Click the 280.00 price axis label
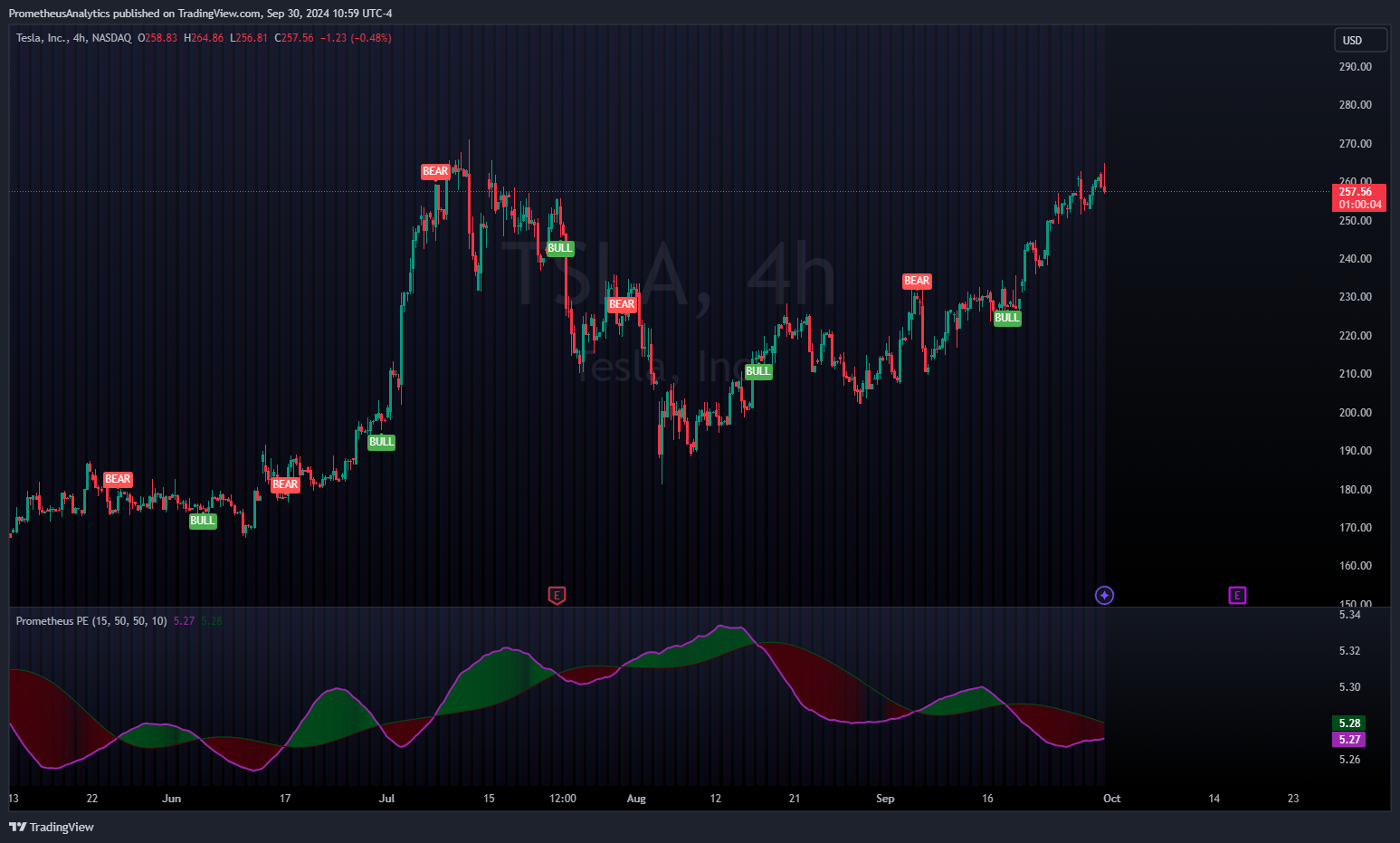The height and width of the screenshot is (843, 1400). coord(1355,105)
